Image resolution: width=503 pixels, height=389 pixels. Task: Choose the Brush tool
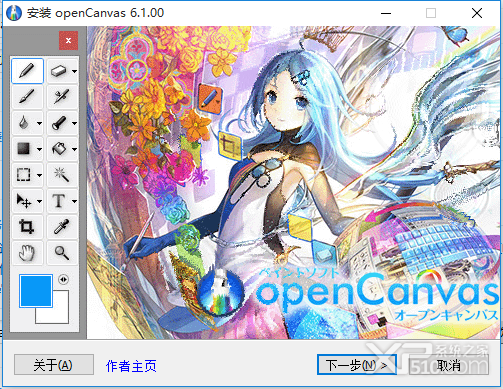[27, 97]
